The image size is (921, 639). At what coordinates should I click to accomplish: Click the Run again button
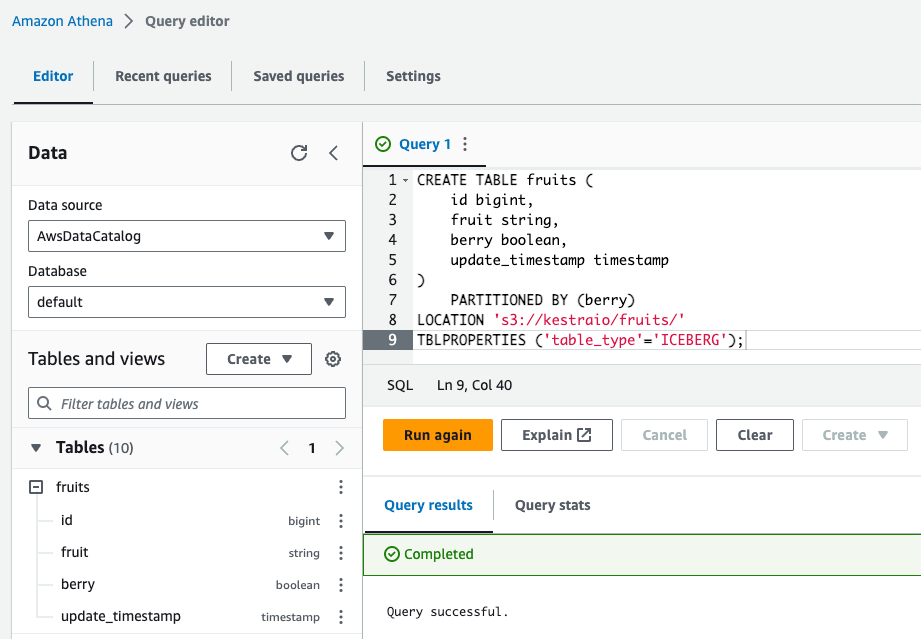pyautogui.click(x=437, y=435)
